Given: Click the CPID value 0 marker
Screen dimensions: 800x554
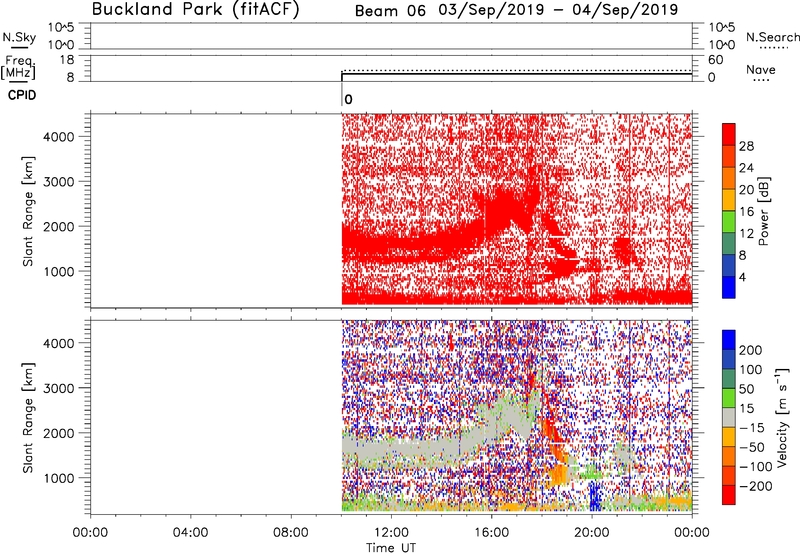Looking at the screenshot, I should (348, 99).
